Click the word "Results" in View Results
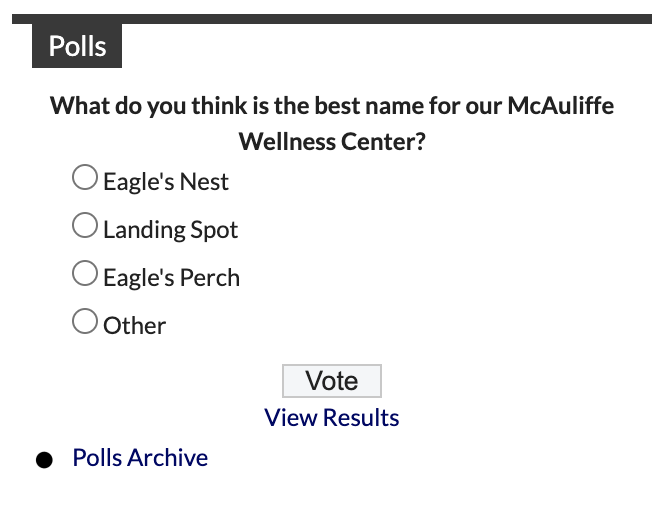Image resolution: width=662 pixels, height=530 pixels. point(360,418)
